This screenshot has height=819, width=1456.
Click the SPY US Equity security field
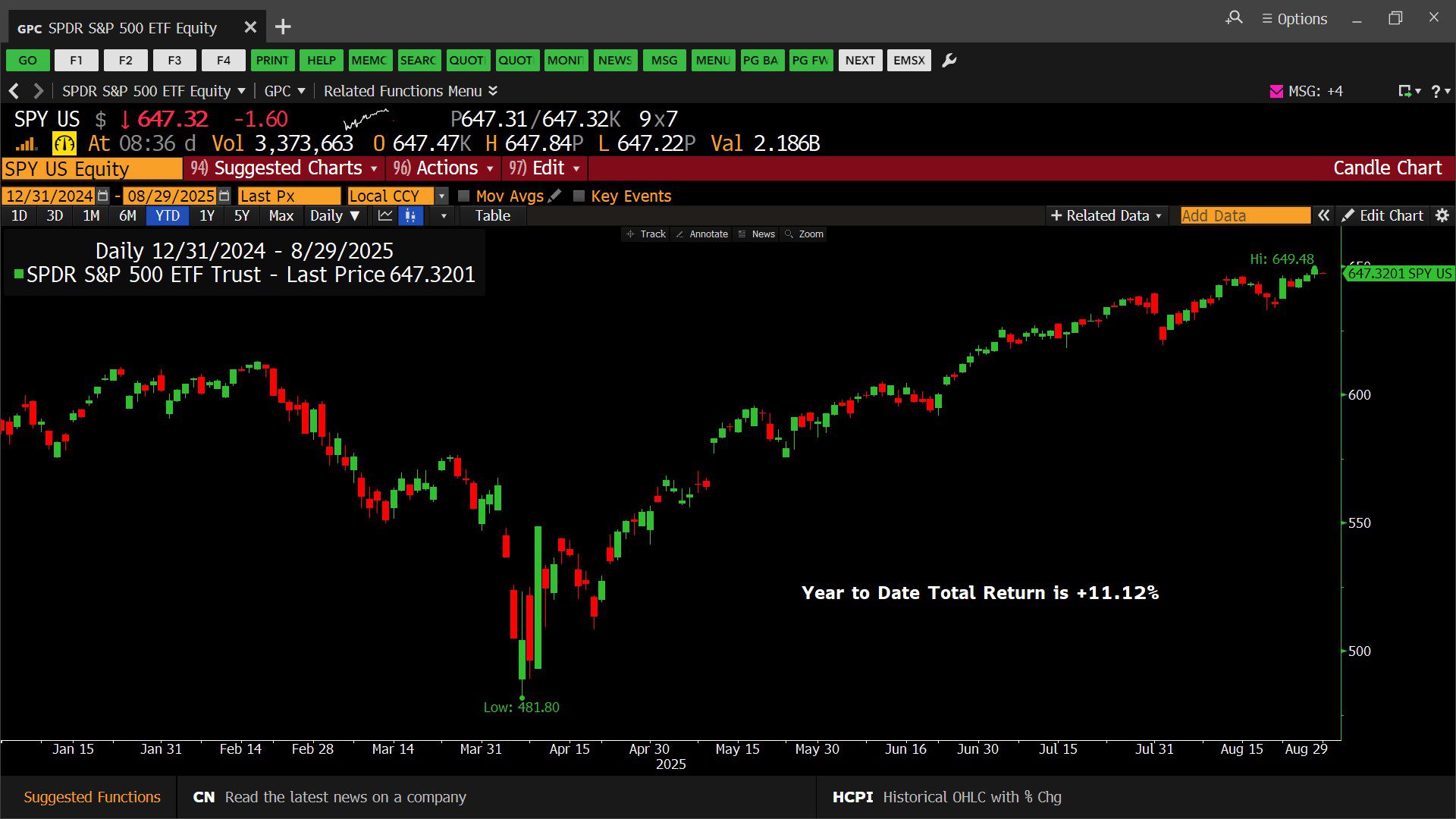pos(92,168)
